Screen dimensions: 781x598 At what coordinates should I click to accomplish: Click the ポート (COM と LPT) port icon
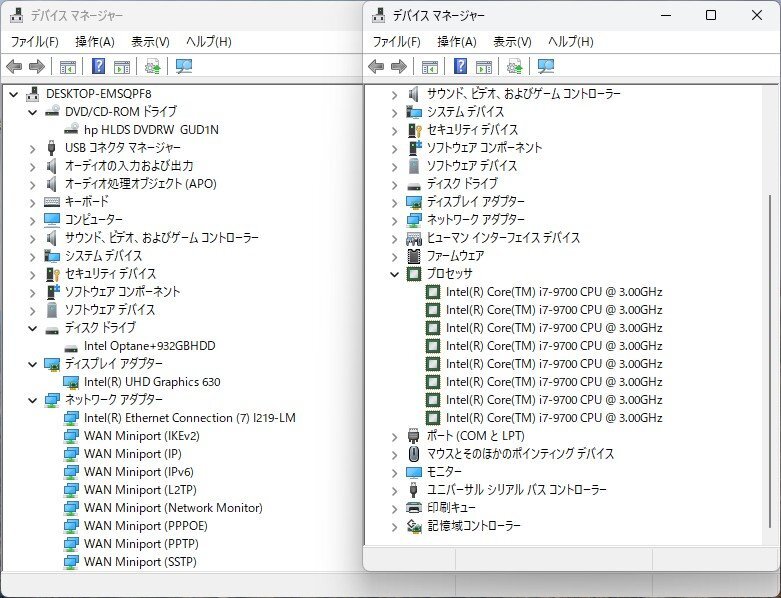[414, 436]
